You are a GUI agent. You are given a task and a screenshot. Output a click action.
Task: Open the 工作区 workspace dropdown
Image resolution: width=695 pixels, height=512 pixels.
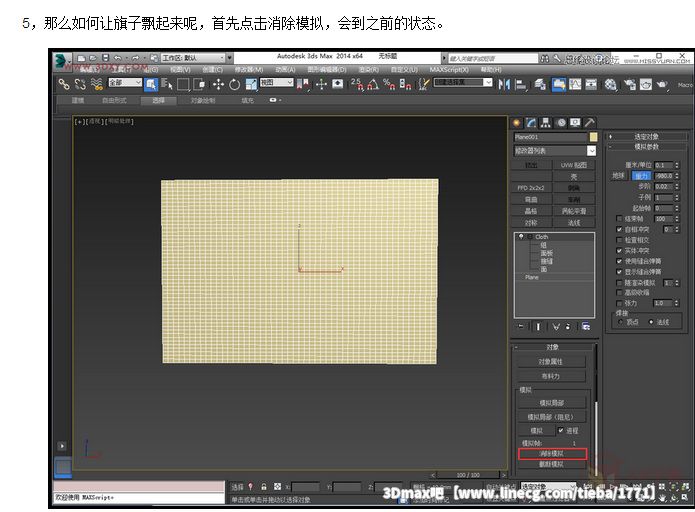click(193, 58)
